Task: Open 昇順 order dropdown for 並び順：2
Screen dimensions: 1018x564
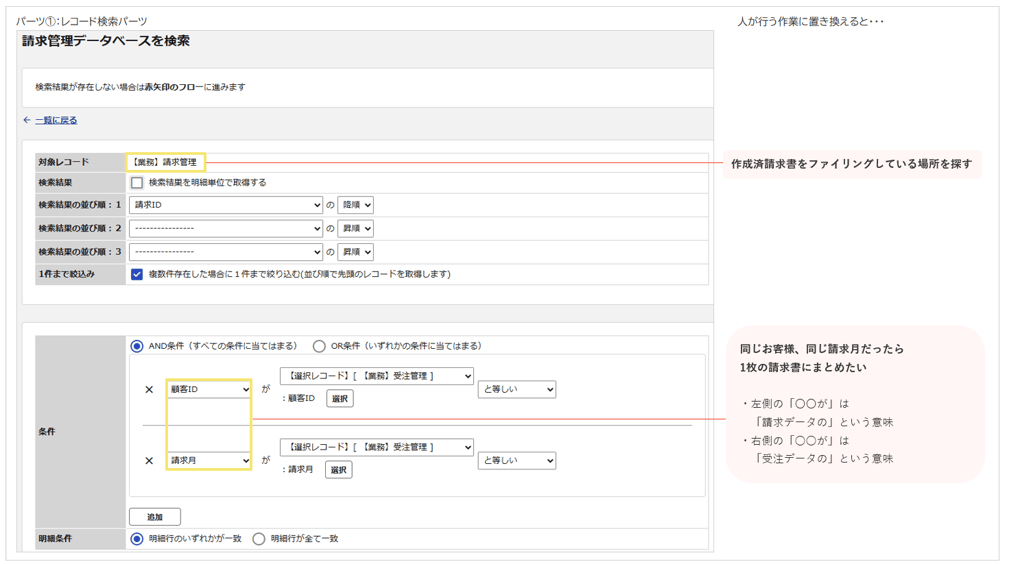Action: click(356, 228)
